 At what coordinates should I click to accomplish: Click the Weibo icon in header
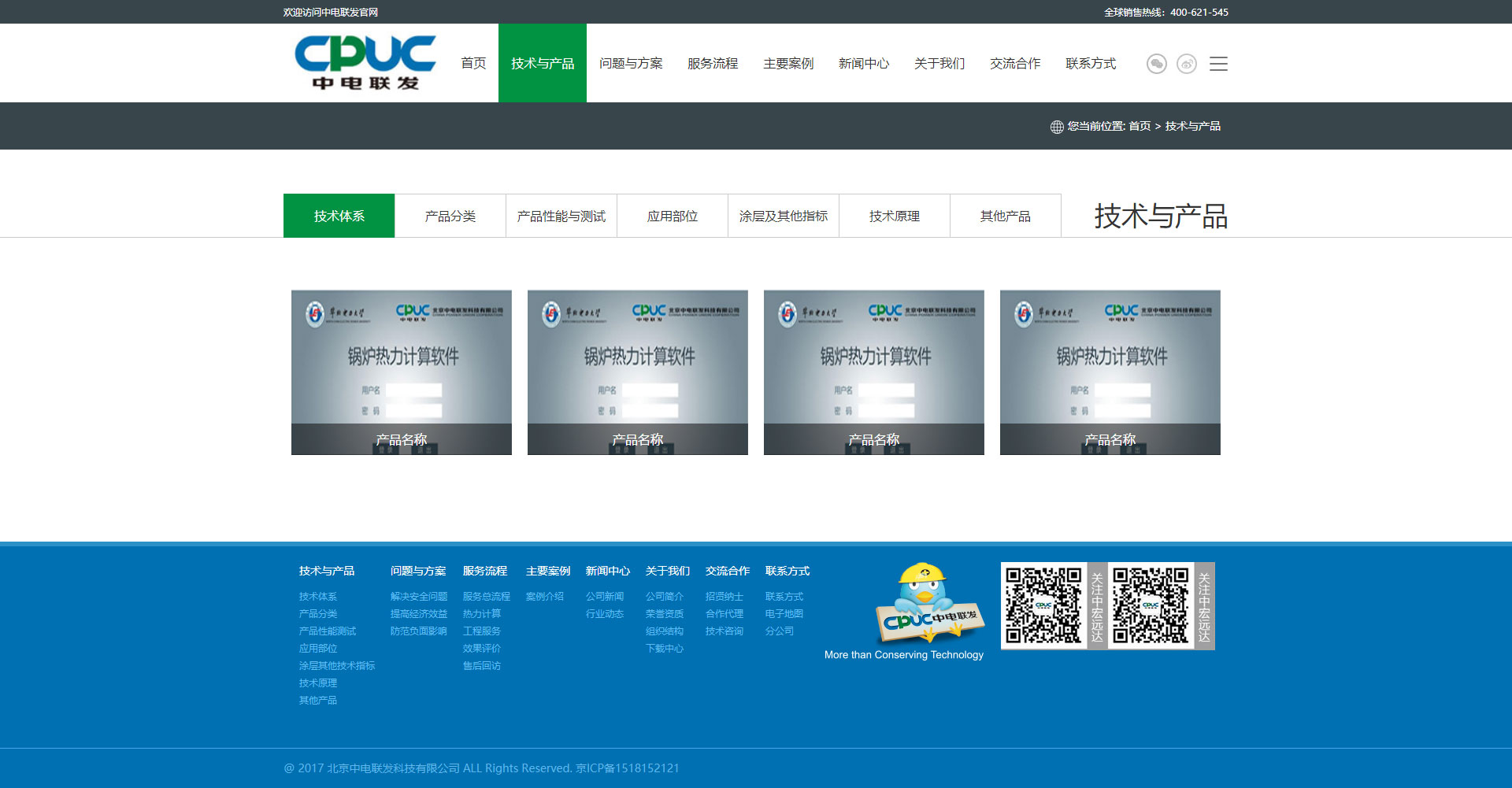(x=1186, y=64)
